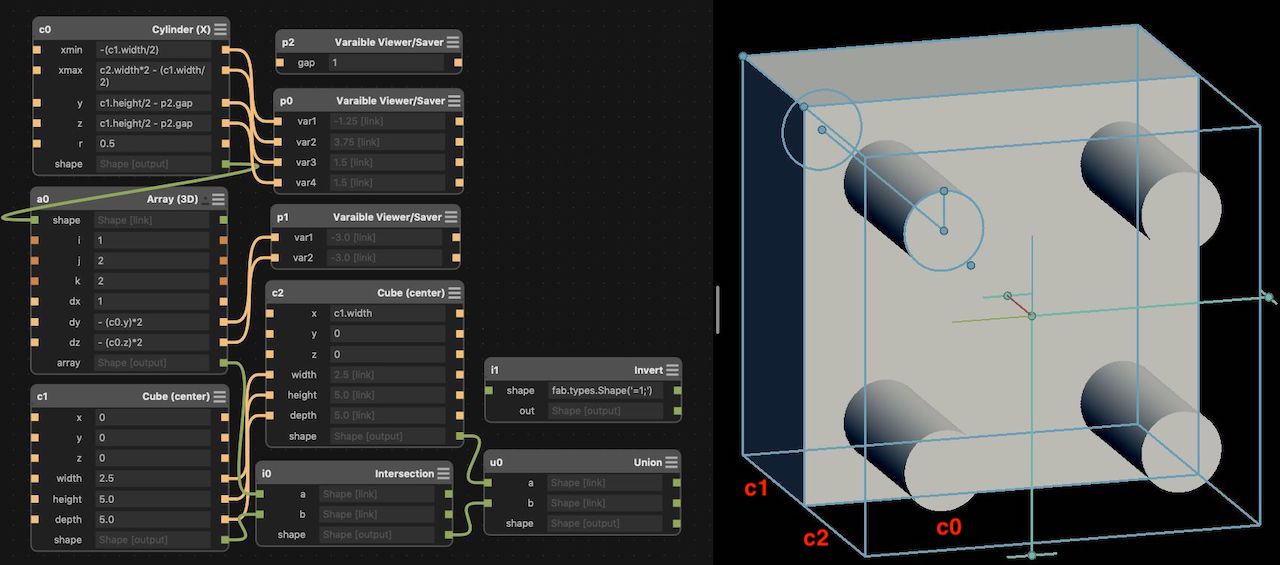Edit the c0 r field value 0.5
The width and height of the screenshot is (1280, 565).
pos(153,144)
